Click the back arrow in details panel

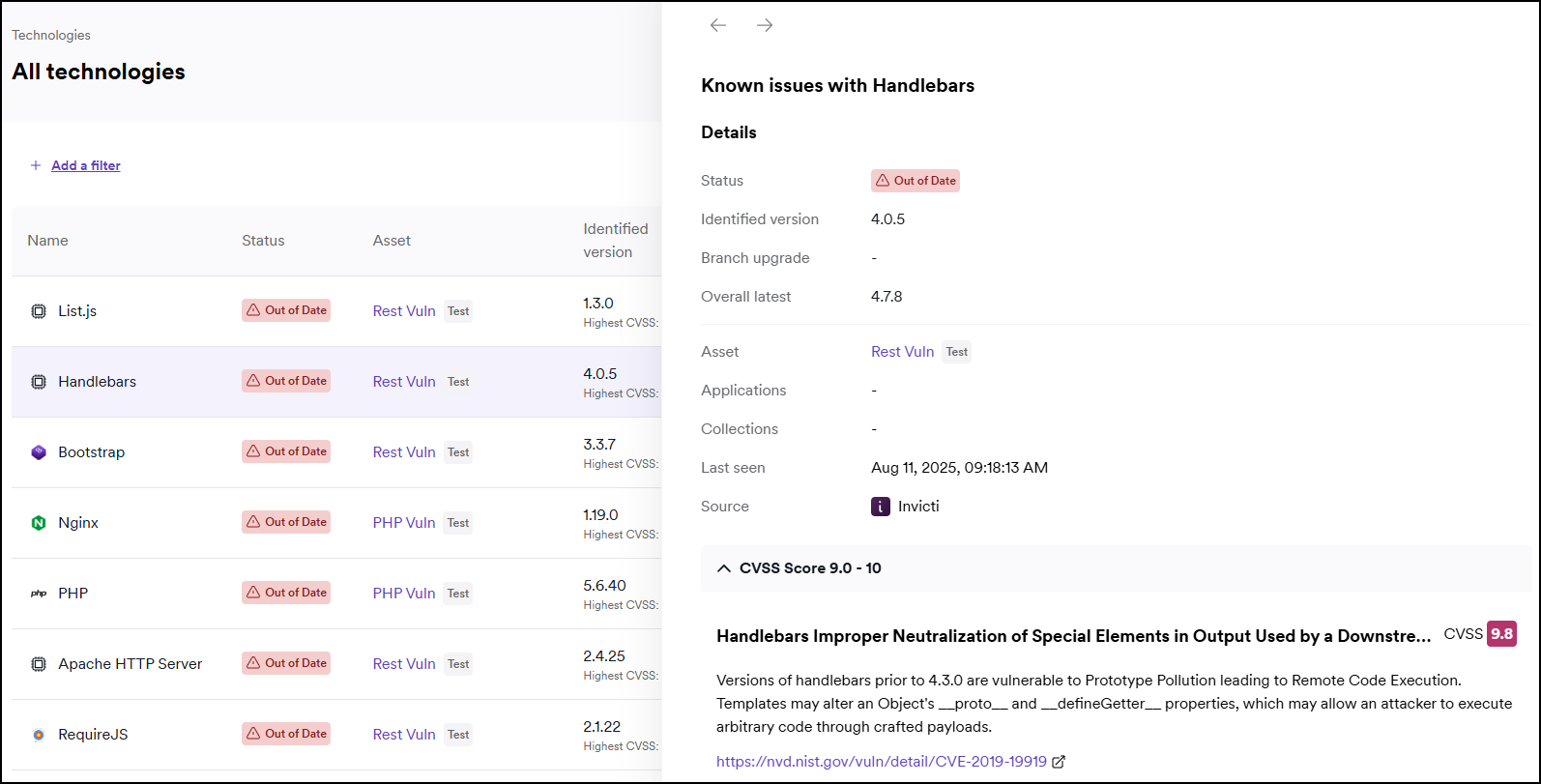717,25
